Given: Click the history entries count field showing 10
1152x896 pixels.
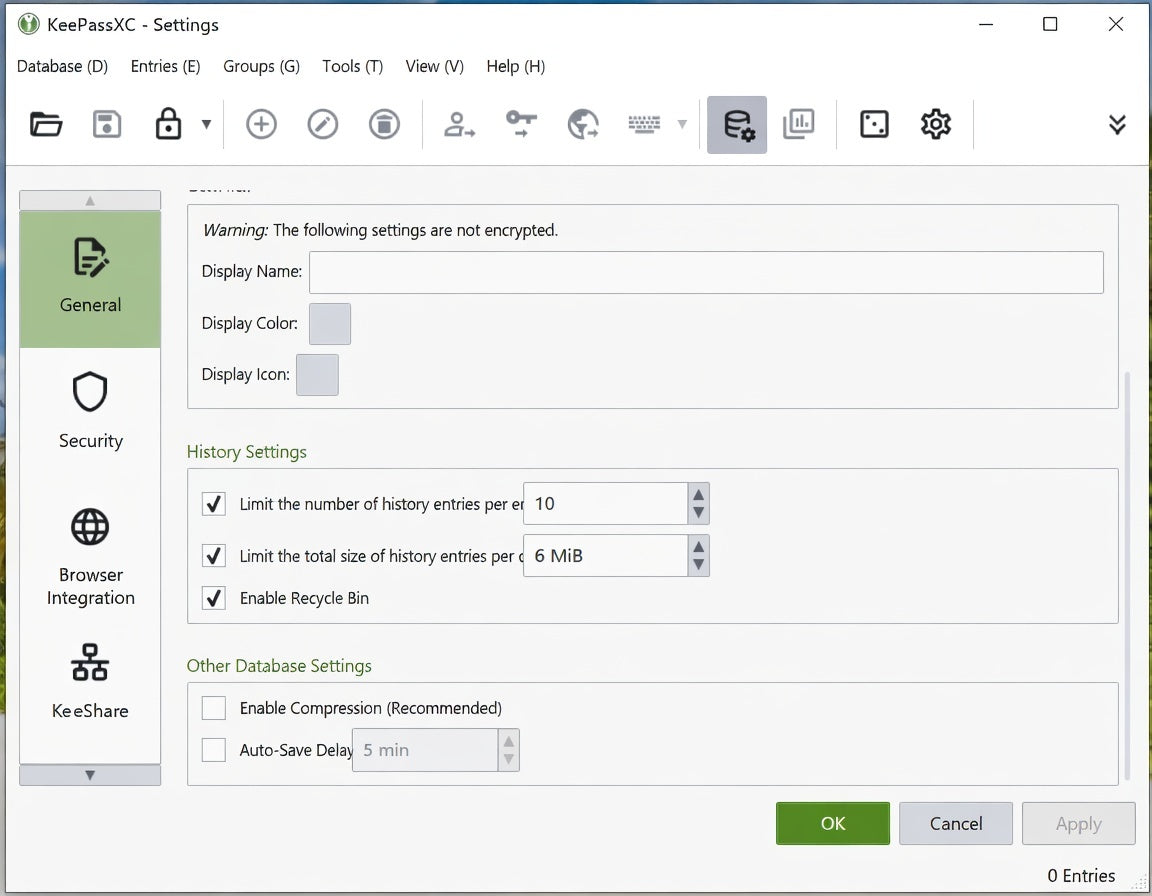Looking at the screenshot, I should (605, 504).
